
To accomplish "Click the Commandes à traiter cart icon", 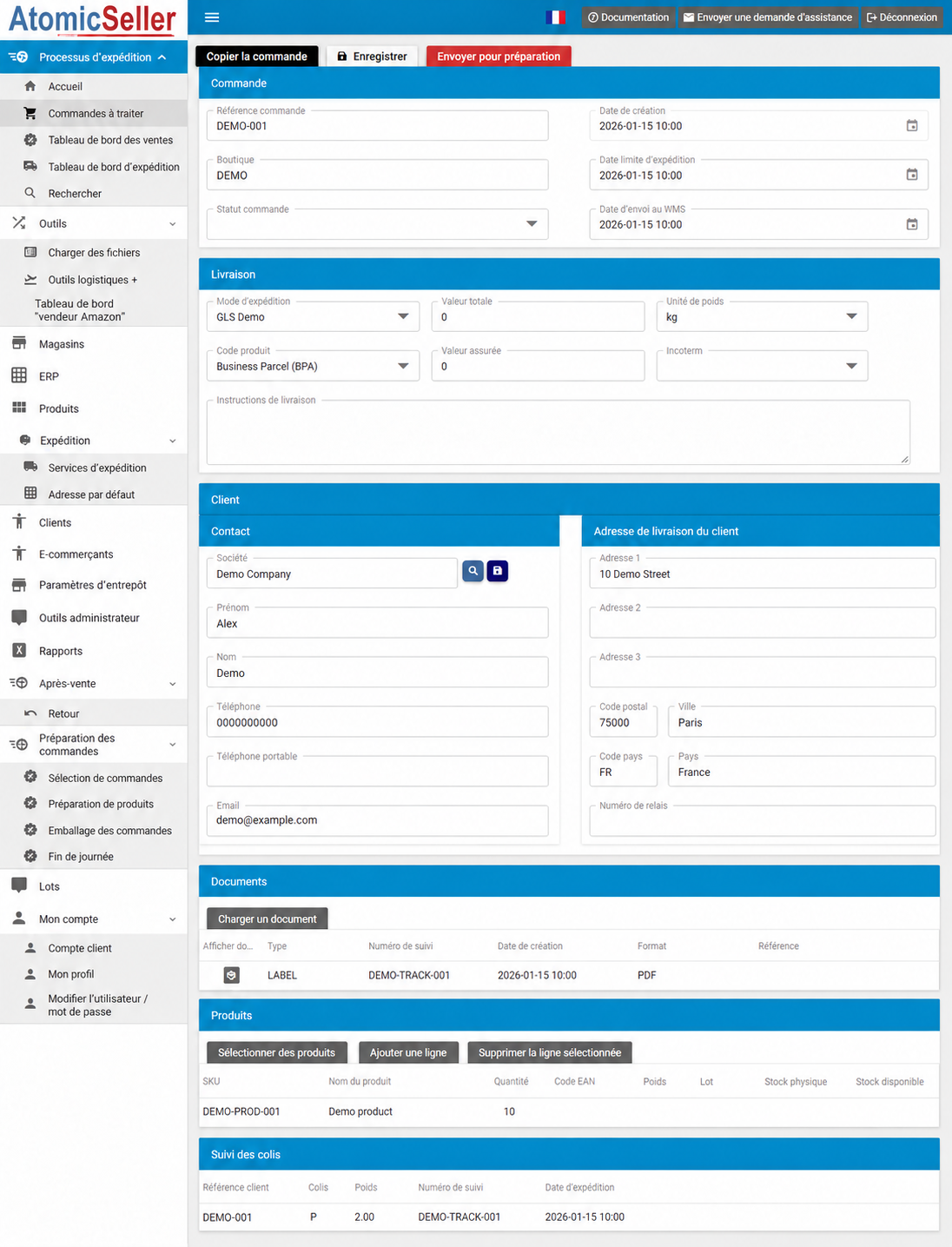I will click(x=30, y=113).
